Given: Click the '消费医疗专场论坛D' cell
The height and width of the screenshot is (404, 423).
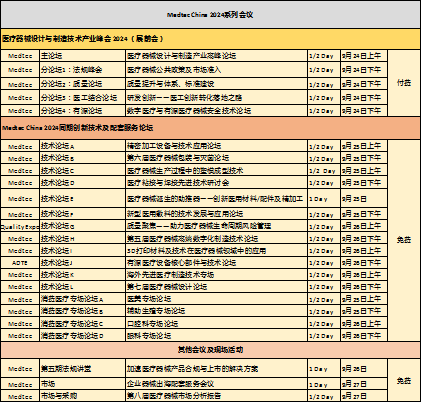Looking at the screenshot, I should 82,335.
